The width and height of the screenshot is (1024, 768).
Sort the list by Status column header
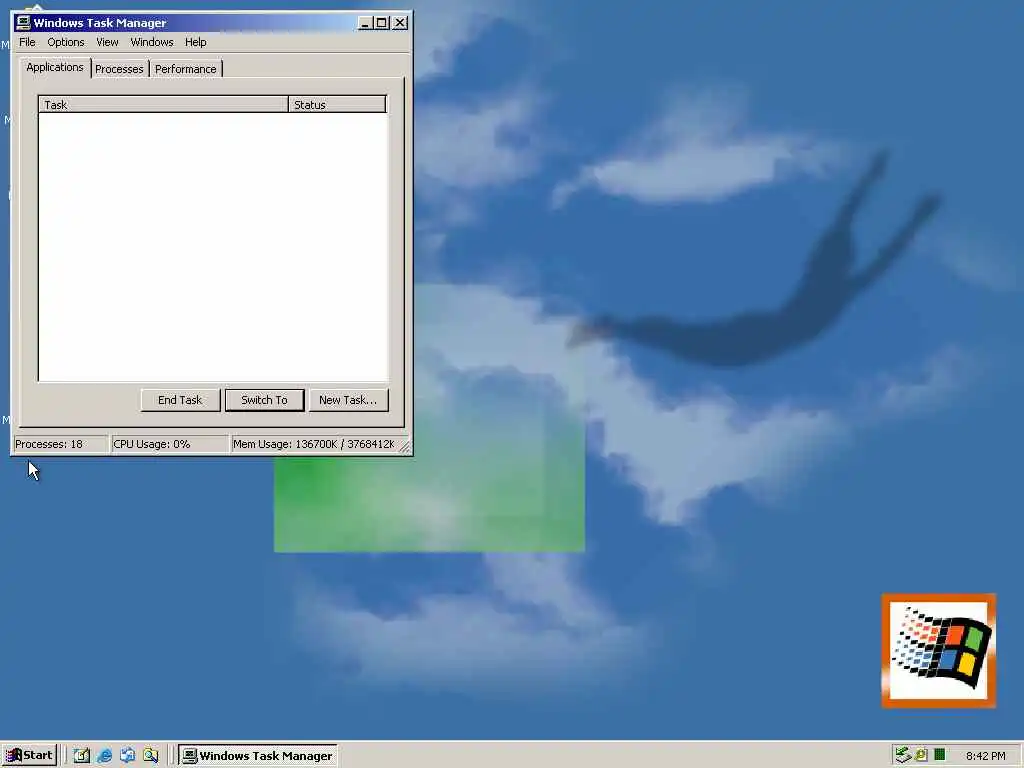pyautogui.click(x=337, y=104)
